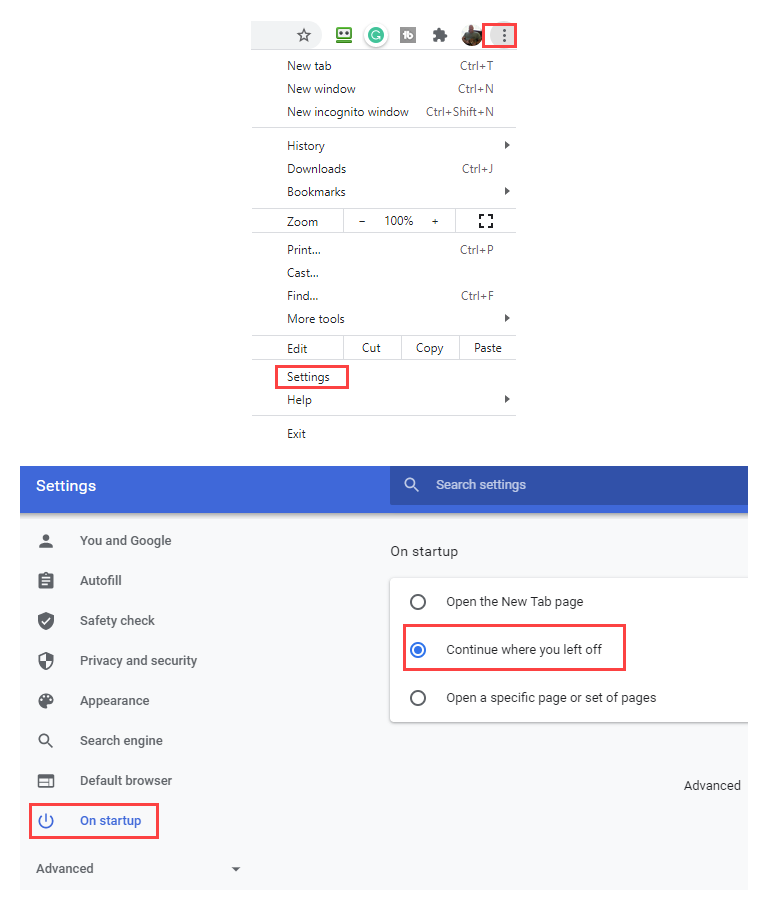The image size is (768, 910).
Task: Open a New incognito window
Action: coord(347,111)
